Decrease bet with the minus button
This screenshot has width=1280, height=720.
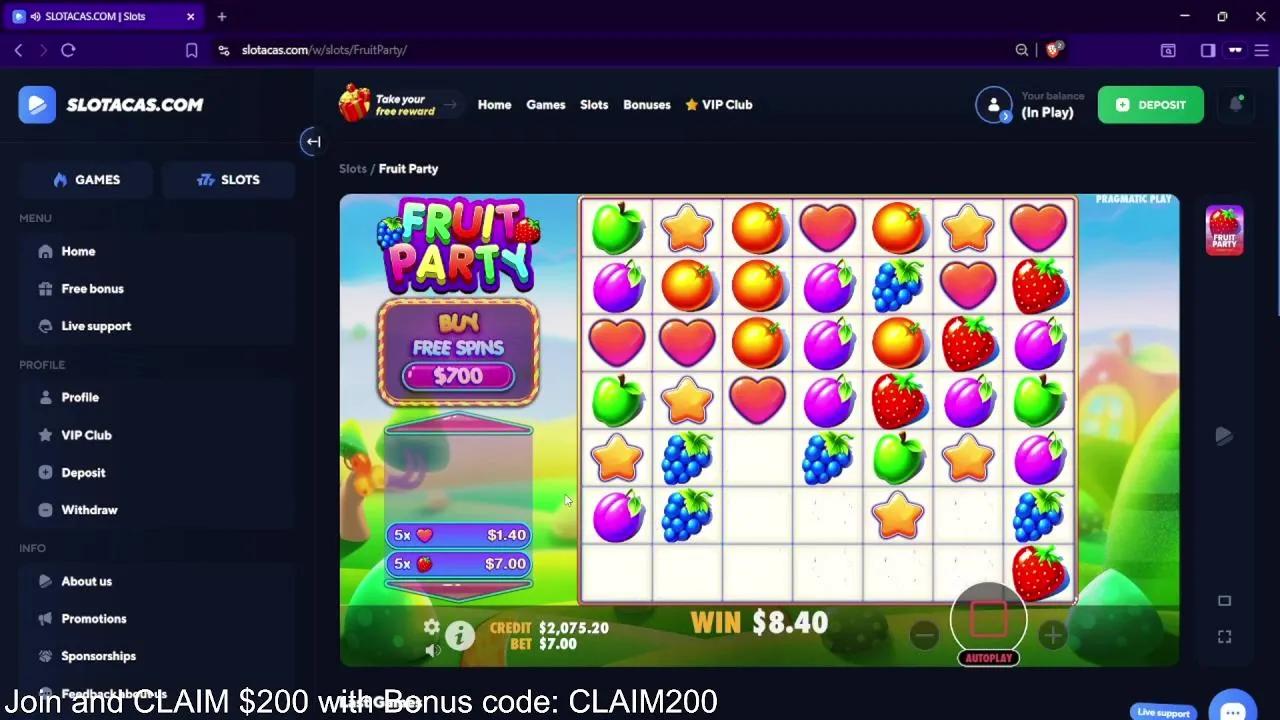point(925,635)
